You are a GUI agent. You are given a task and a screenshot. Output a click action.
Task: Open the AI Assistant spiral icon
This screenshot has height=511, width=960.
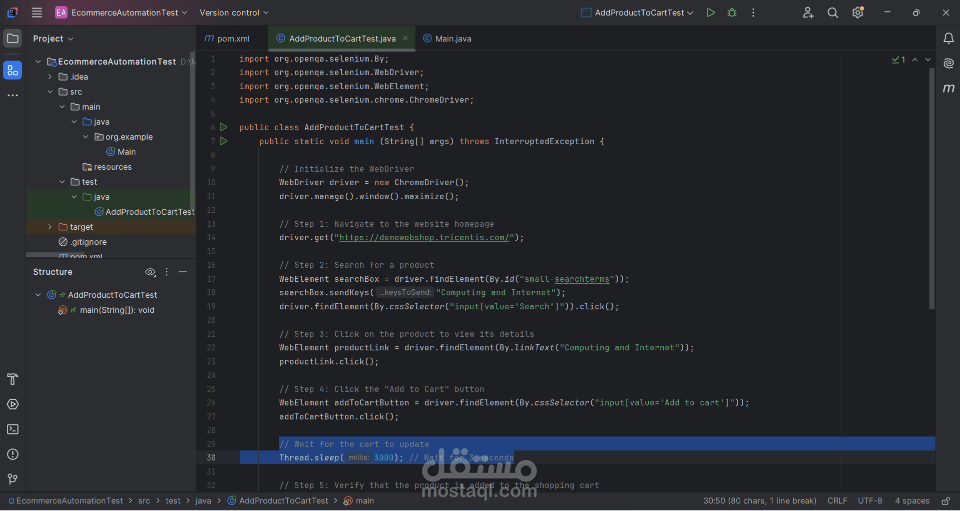click(948, 63)
